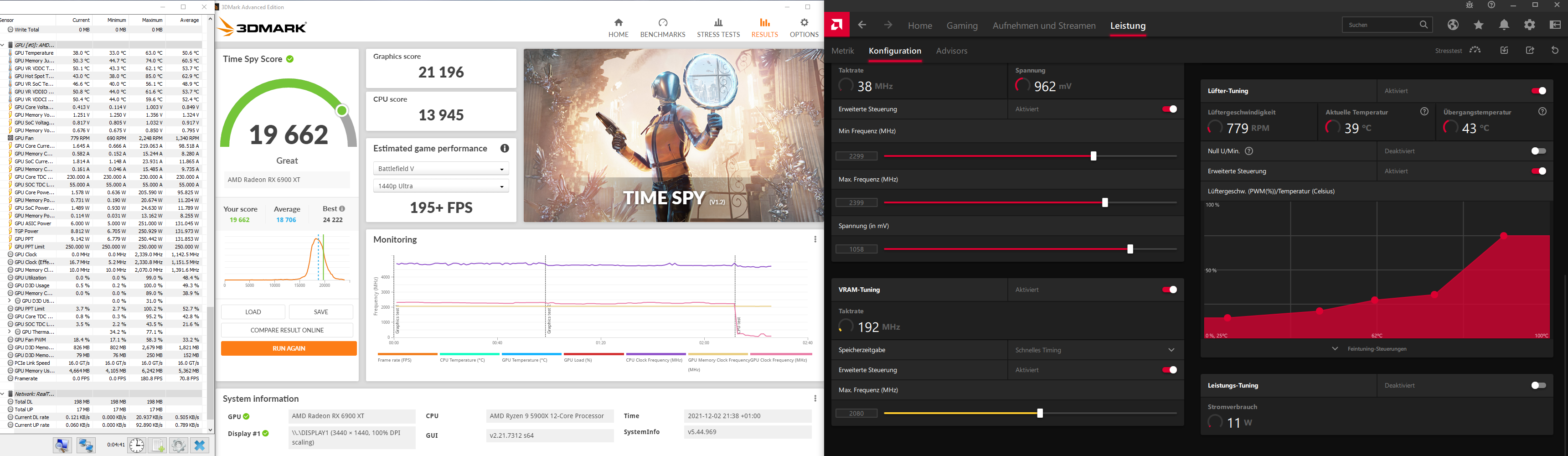Toggle VRAM Erweiterte Steuerung switch
Image resolution: width=1568 pixels, height=456 pixels.
(x=1169, y=370)
